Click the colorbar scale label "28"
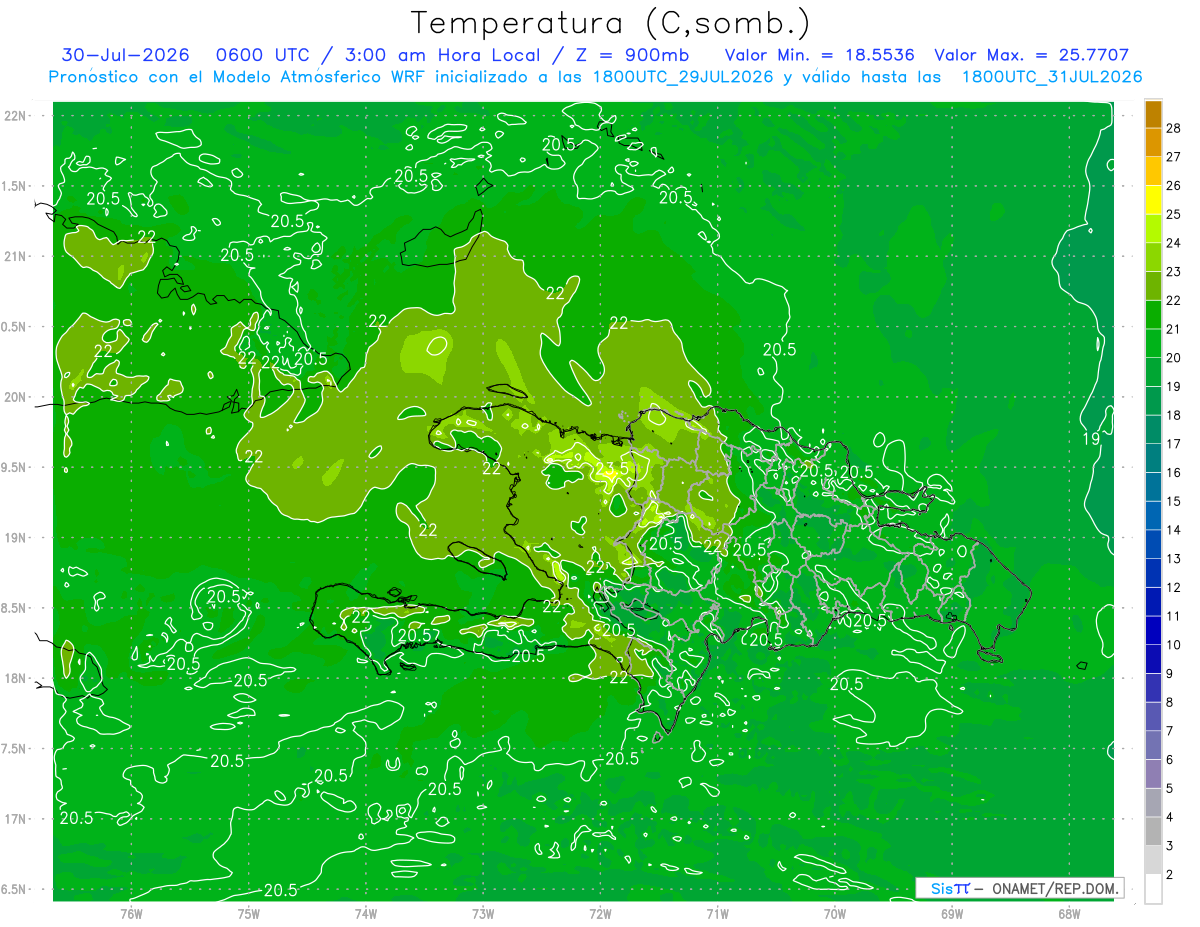 pos(1174,128)
